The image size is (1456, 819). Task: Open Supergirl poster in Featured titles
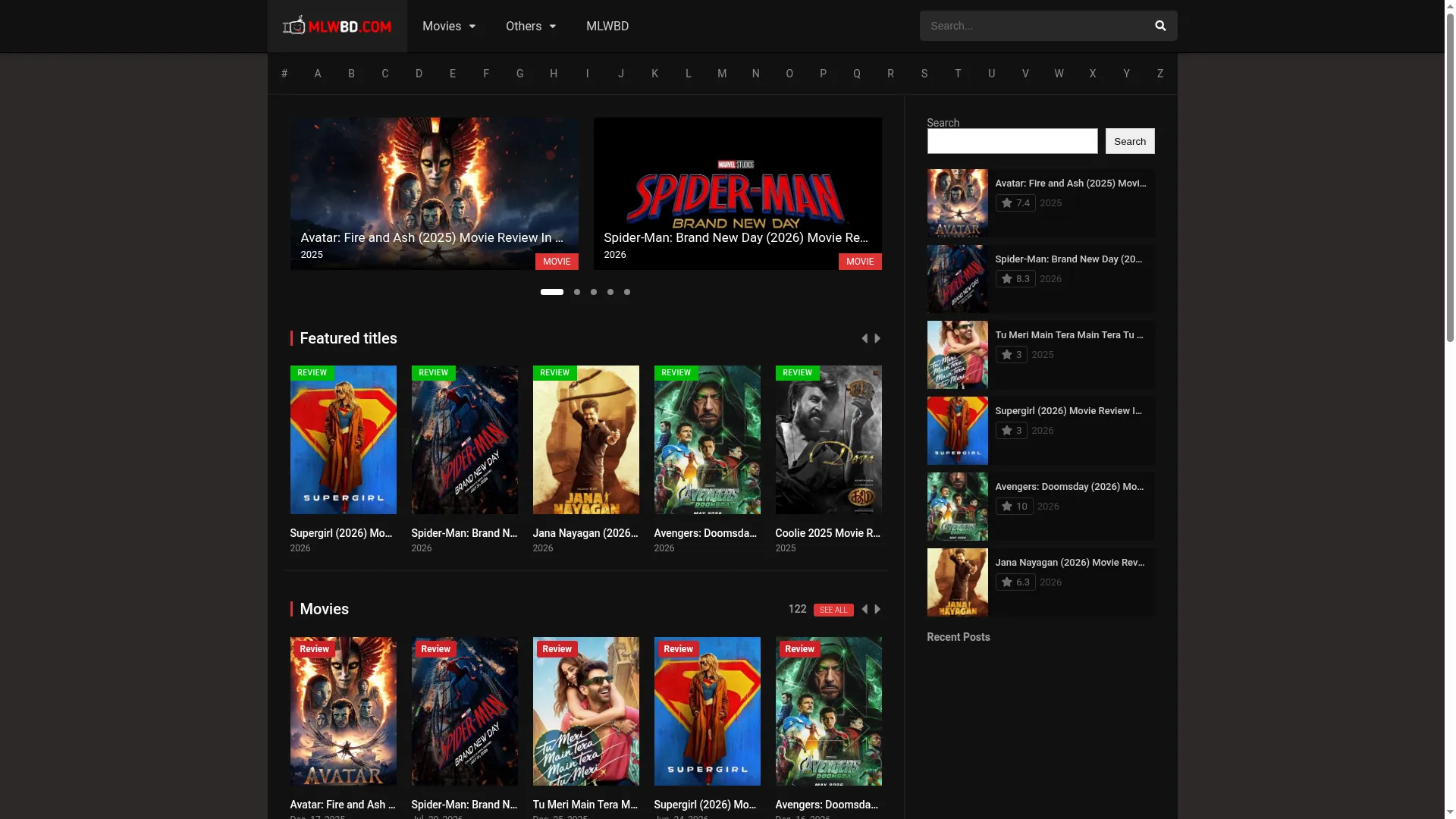(x=344, y=440)
